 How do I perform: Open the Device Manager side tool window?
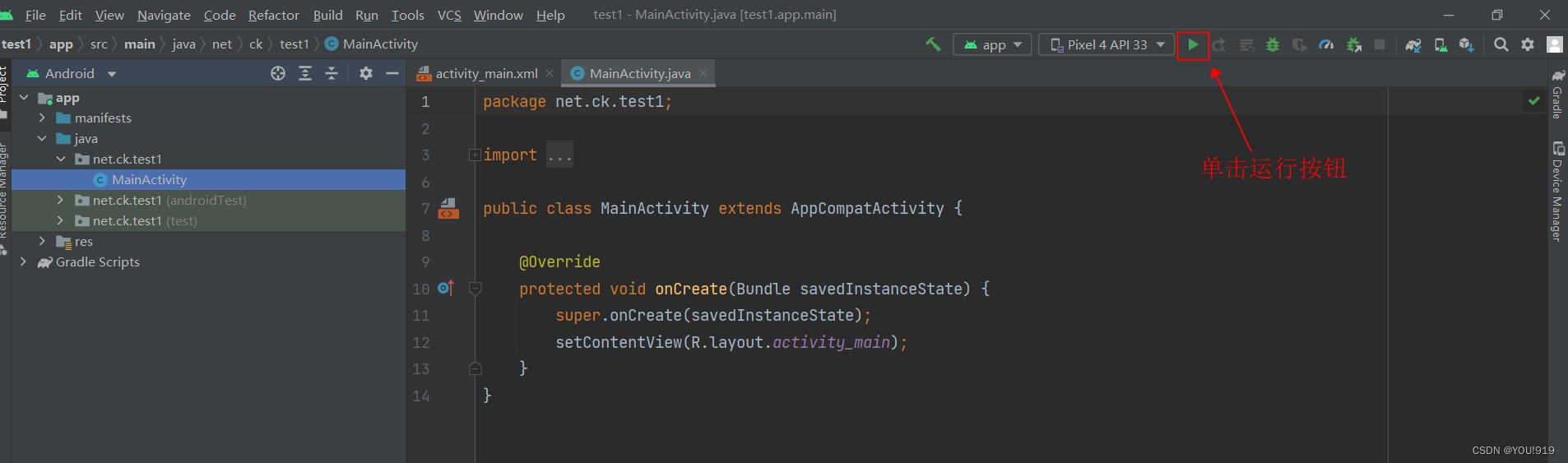[1557, 191]
